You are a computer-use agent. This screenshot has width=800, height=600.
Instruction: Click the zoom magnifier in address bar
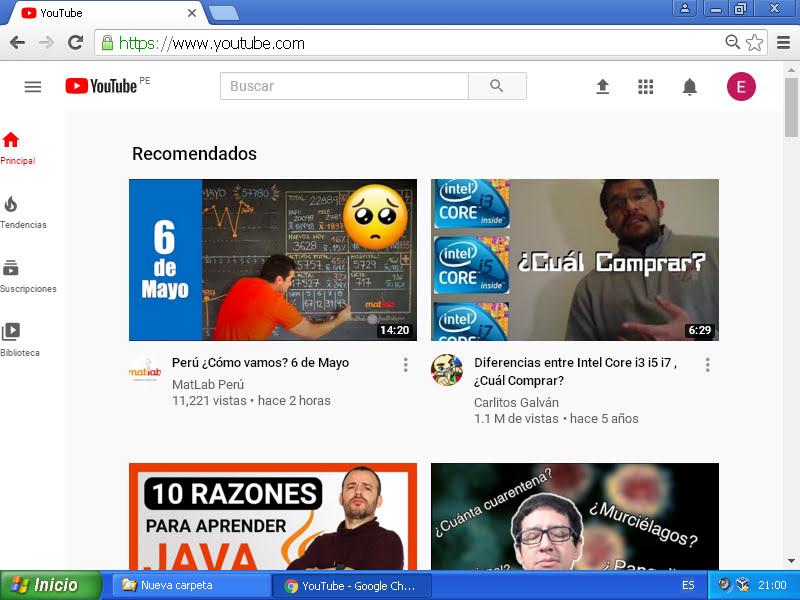(733, 42)
